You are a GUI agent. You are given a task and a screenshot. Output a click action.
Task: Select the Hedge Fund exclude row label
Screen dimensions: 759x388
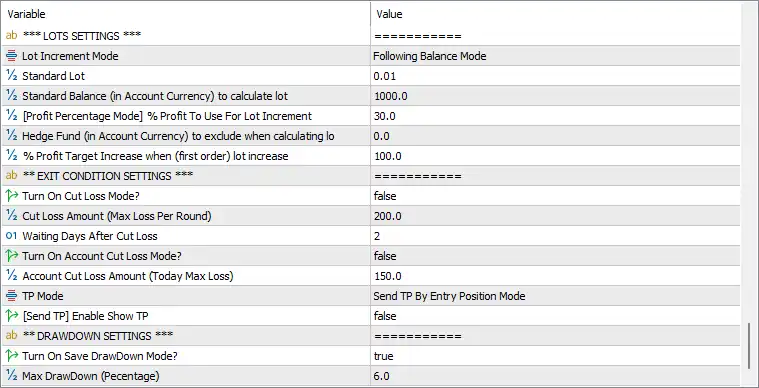coord(178,136)
